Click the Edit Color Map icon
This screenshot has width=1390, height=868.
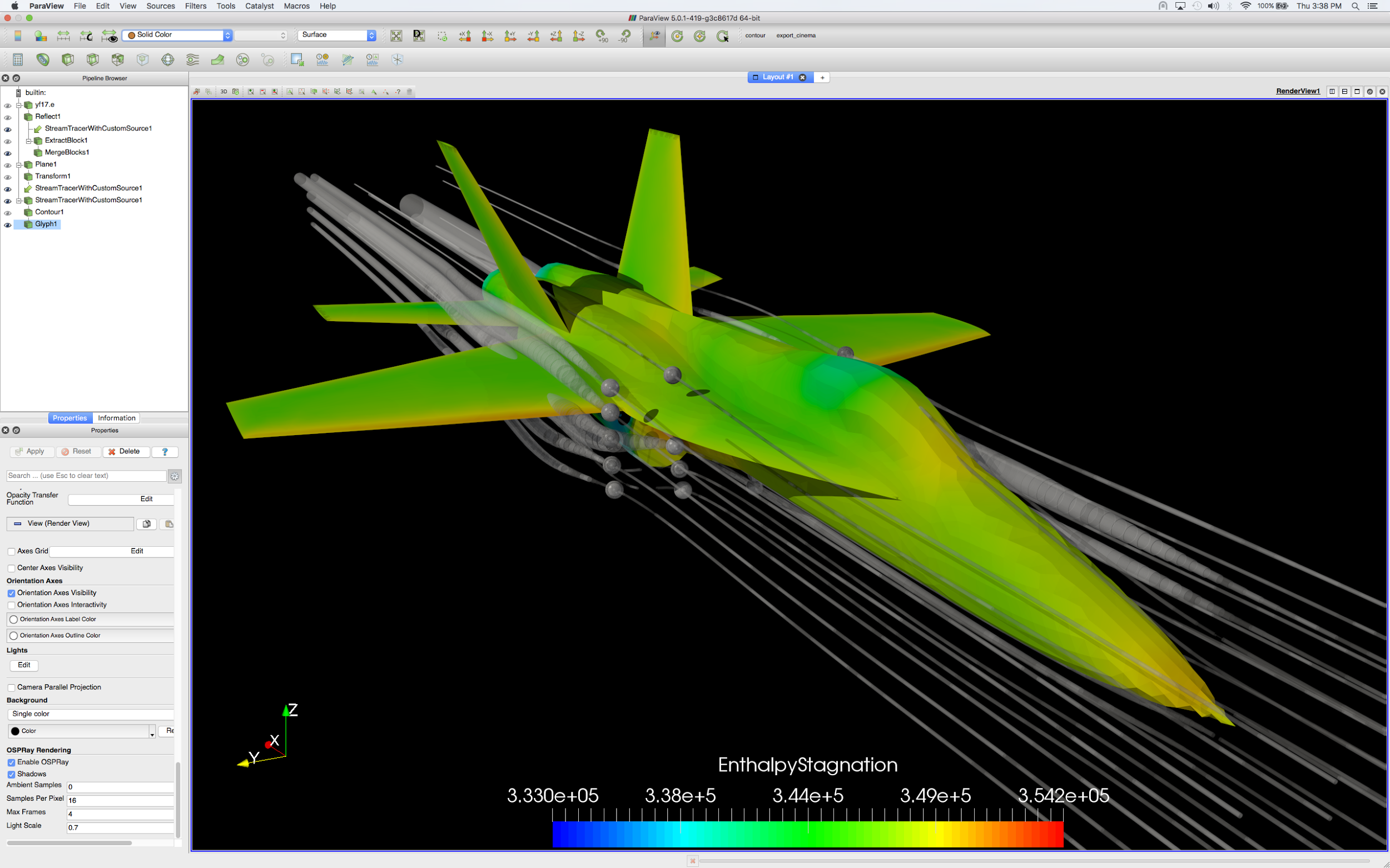pos(40,36)
